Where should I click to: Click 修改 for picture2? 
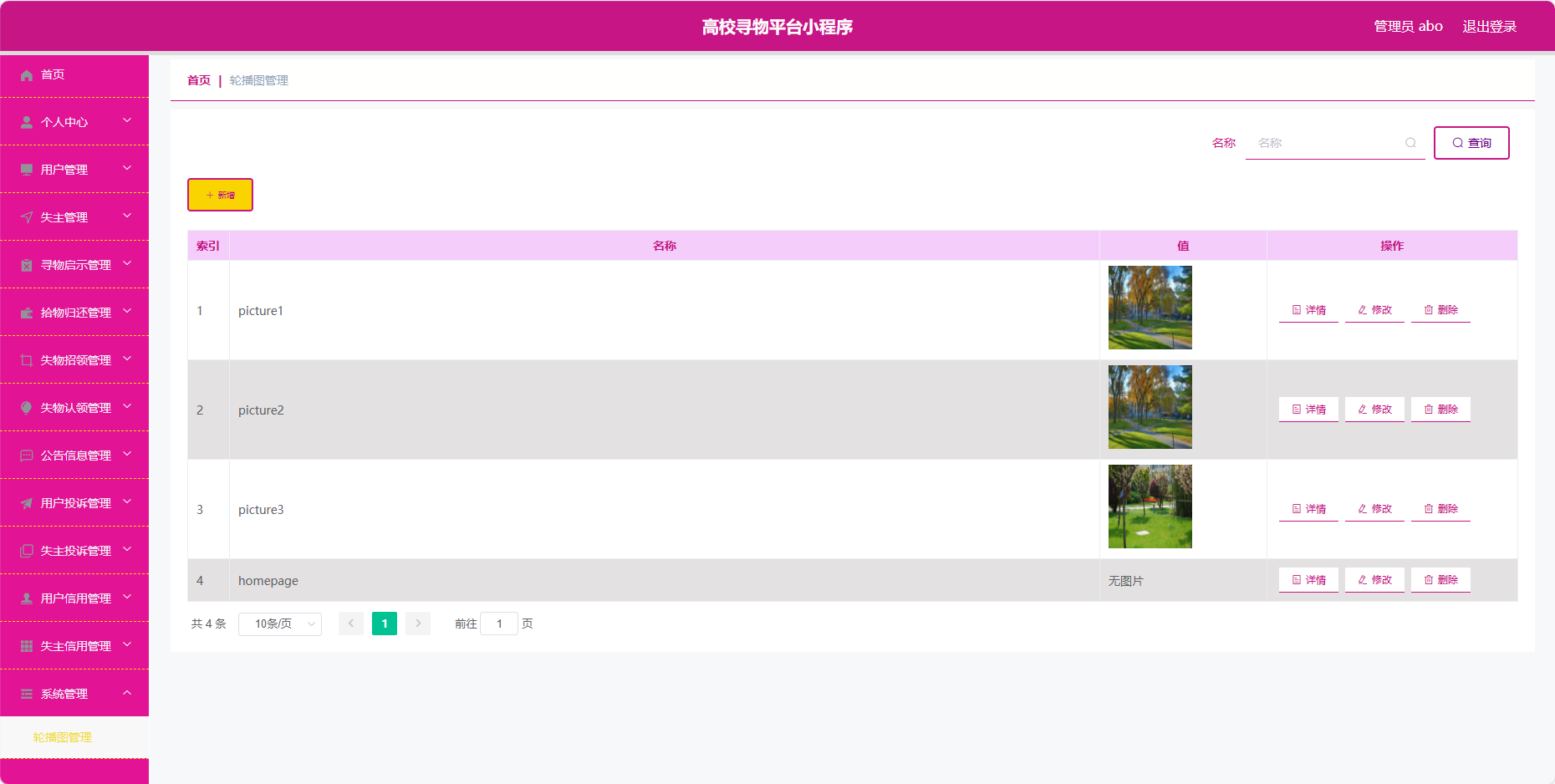tap(1374, 410)
